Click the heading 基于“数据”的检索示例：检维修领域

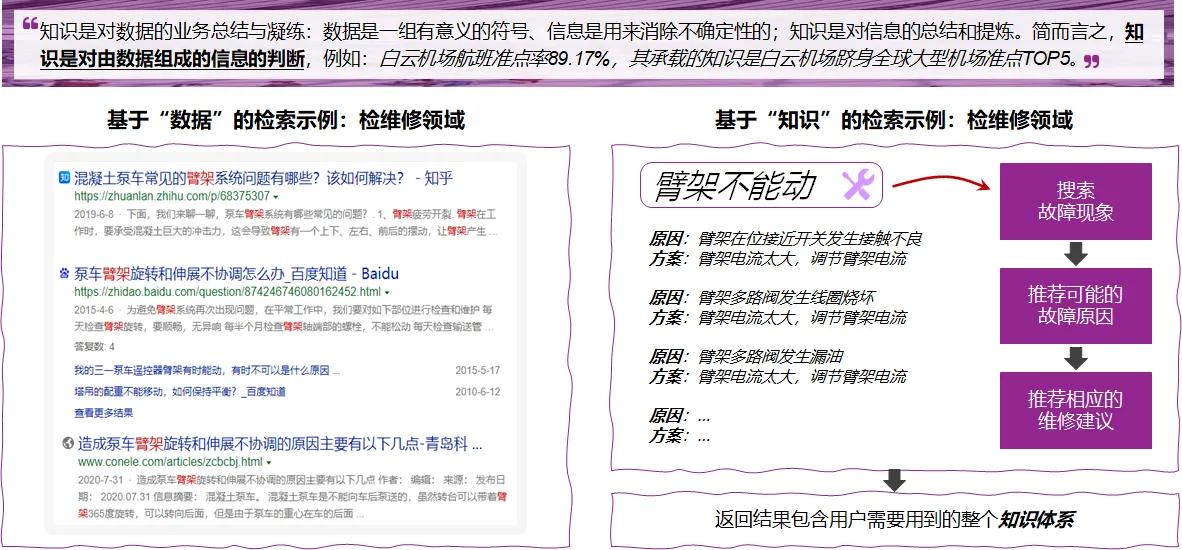(286, 120)
